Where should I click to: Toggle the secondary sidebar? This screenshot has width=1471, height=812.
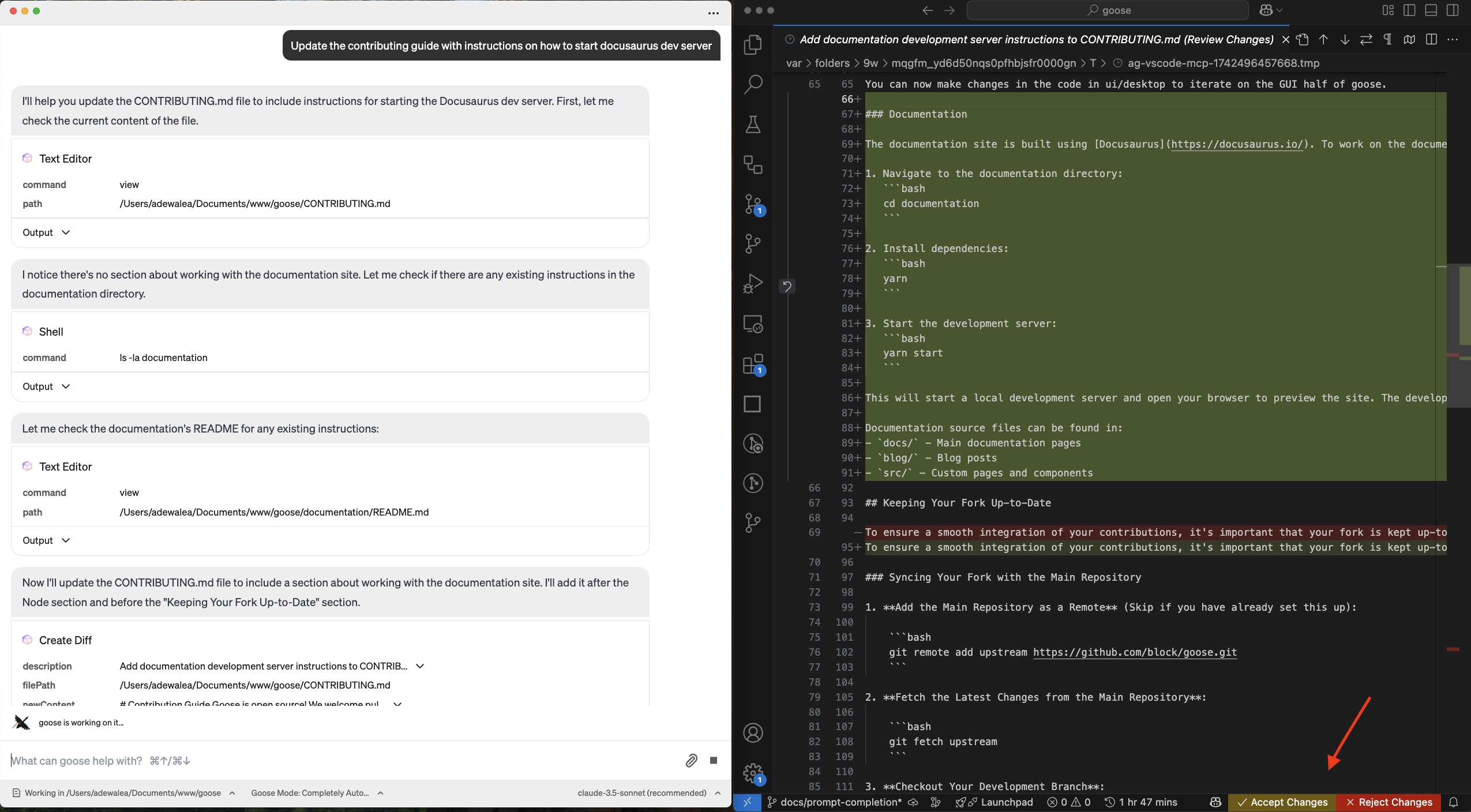(x=1452, y=10)
